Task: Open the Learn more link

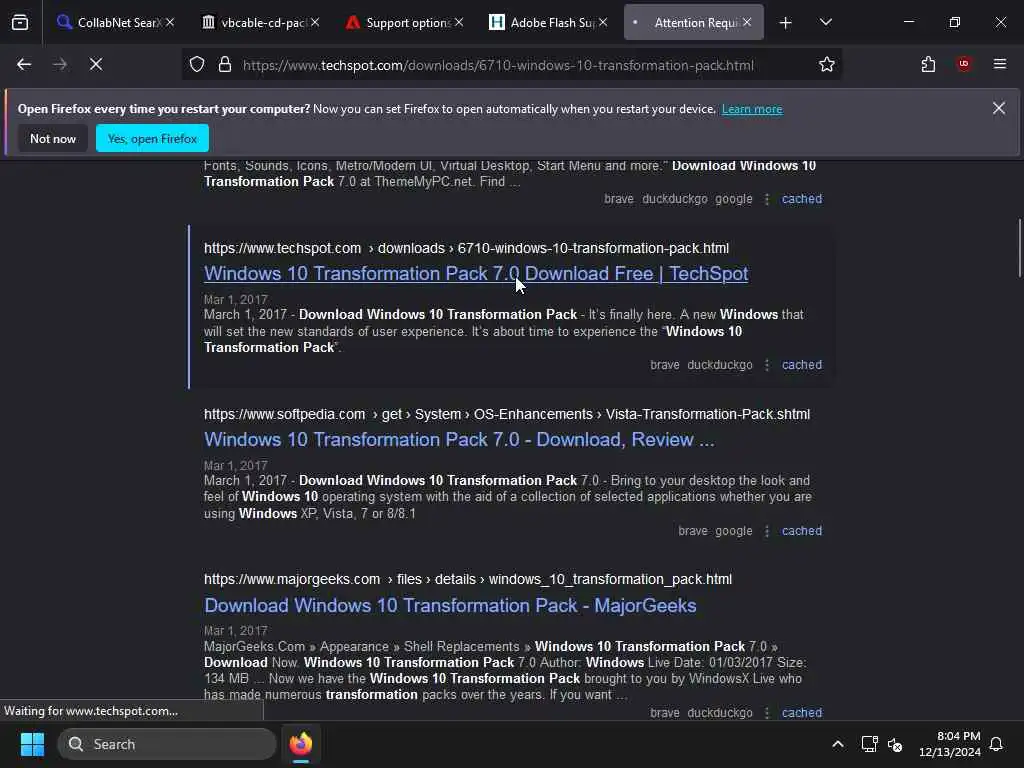Action: [752, 109]
